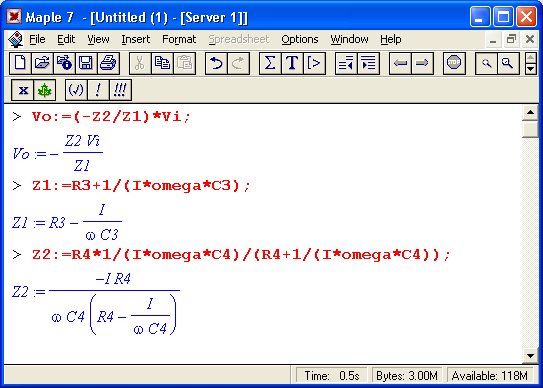Click the Maple leaf icon in context bar
The height and width of the screenshot is (388, 543).
tap(45, 90)
